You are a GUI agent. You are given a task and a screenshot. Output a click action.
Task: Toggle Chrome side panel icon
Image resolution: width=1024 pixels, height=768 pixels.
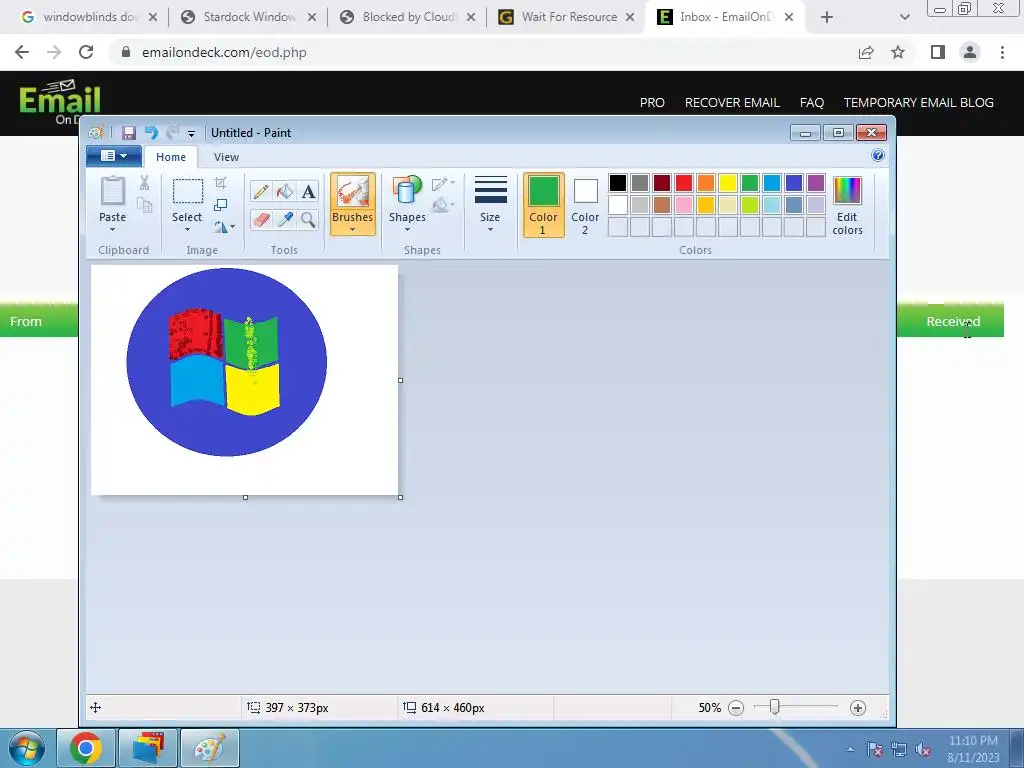pyautogui.click(x=938, y=52)
